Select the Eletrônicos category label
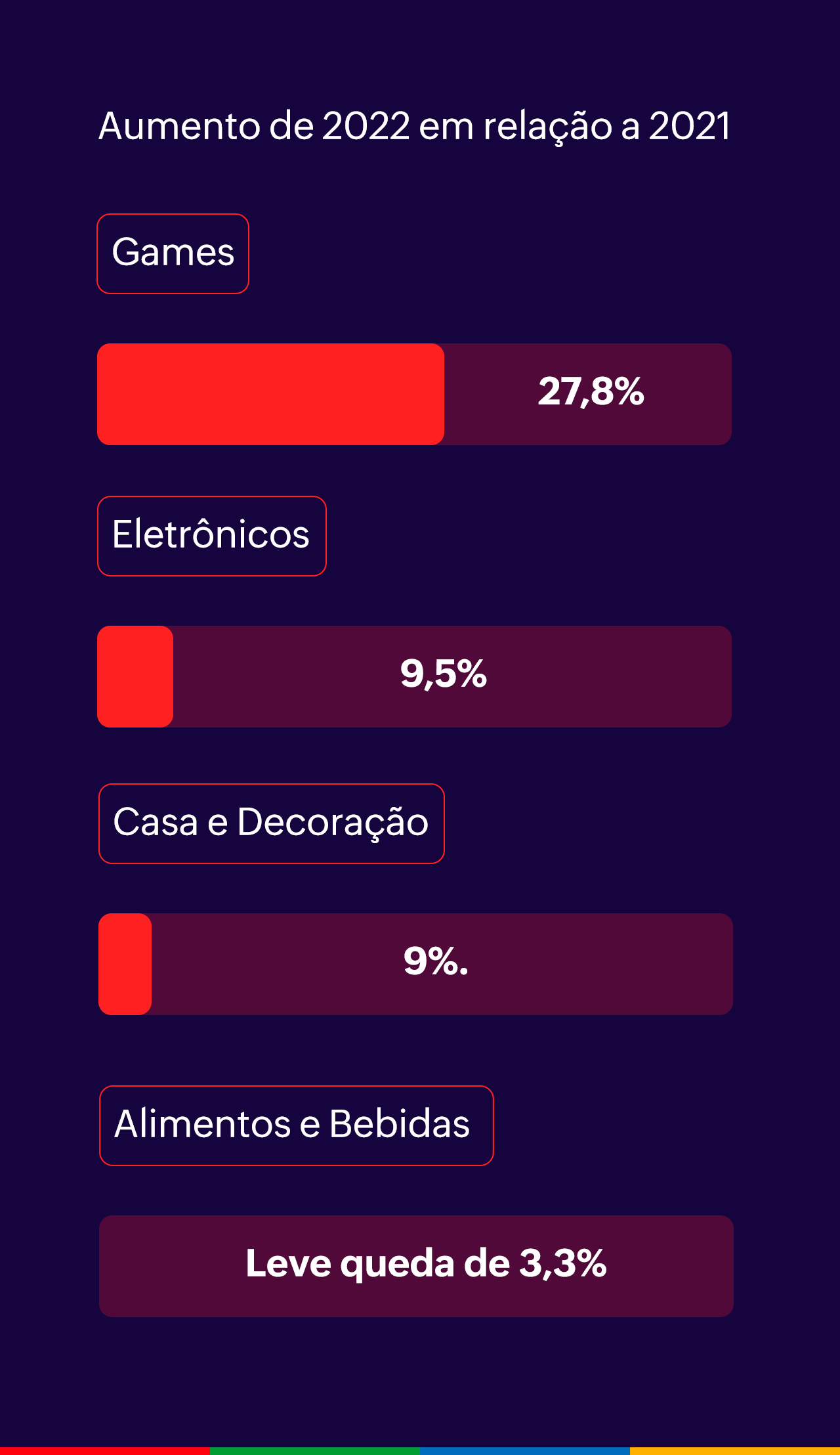This screenshot has width=840, height=1455. coord(211,536)
